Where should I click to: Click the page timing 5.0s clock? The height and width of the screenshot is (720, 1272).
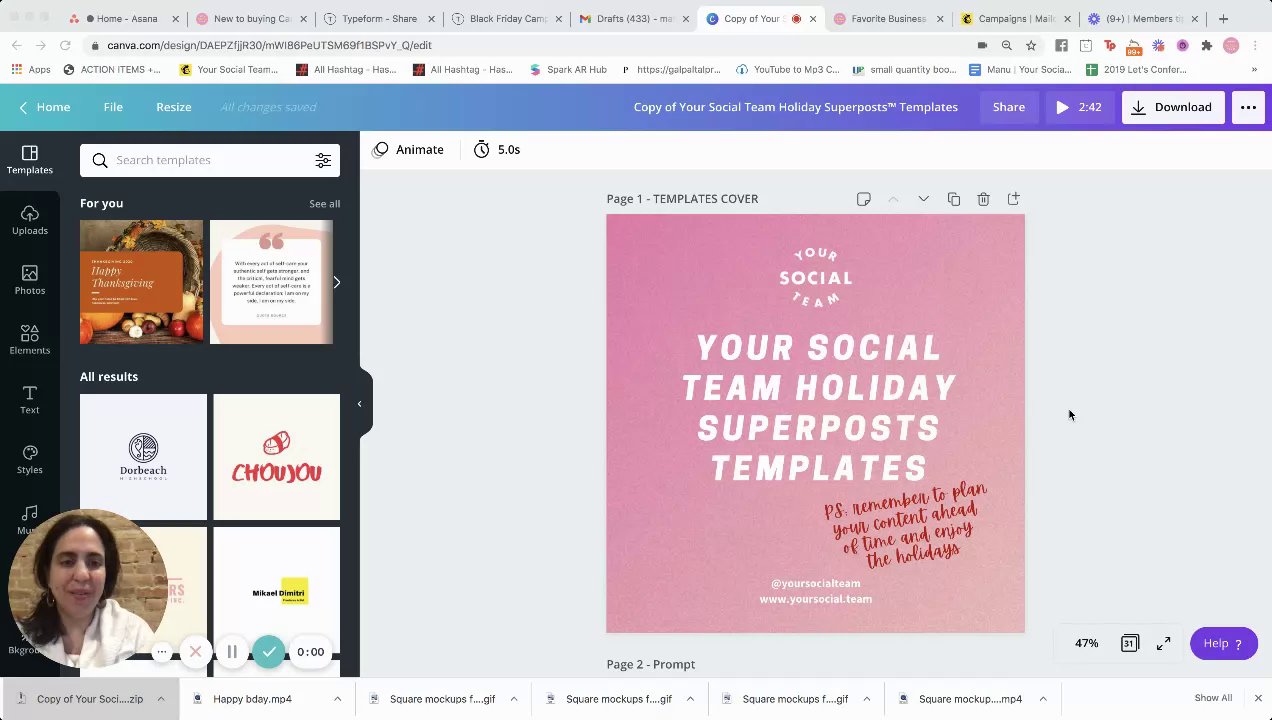tap(496, 149)
